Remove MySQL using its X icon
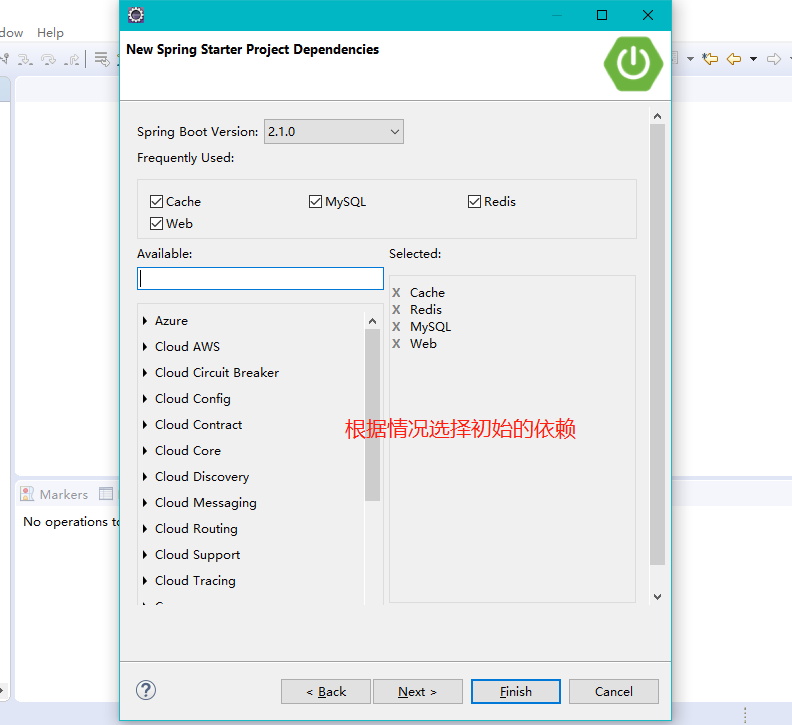The image size is (792, 725). 396,327
